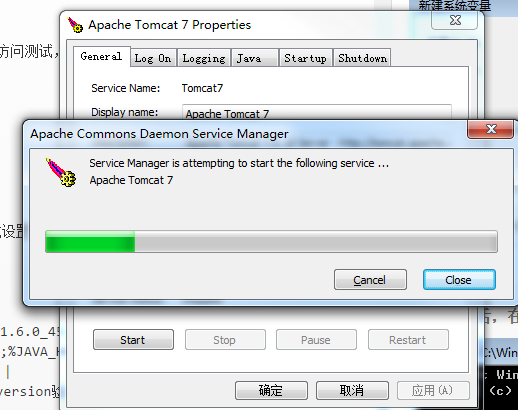Screen dimensions: 518x410
Task: Click the 取消 button in Properties
Action: [x=352, y=390]
